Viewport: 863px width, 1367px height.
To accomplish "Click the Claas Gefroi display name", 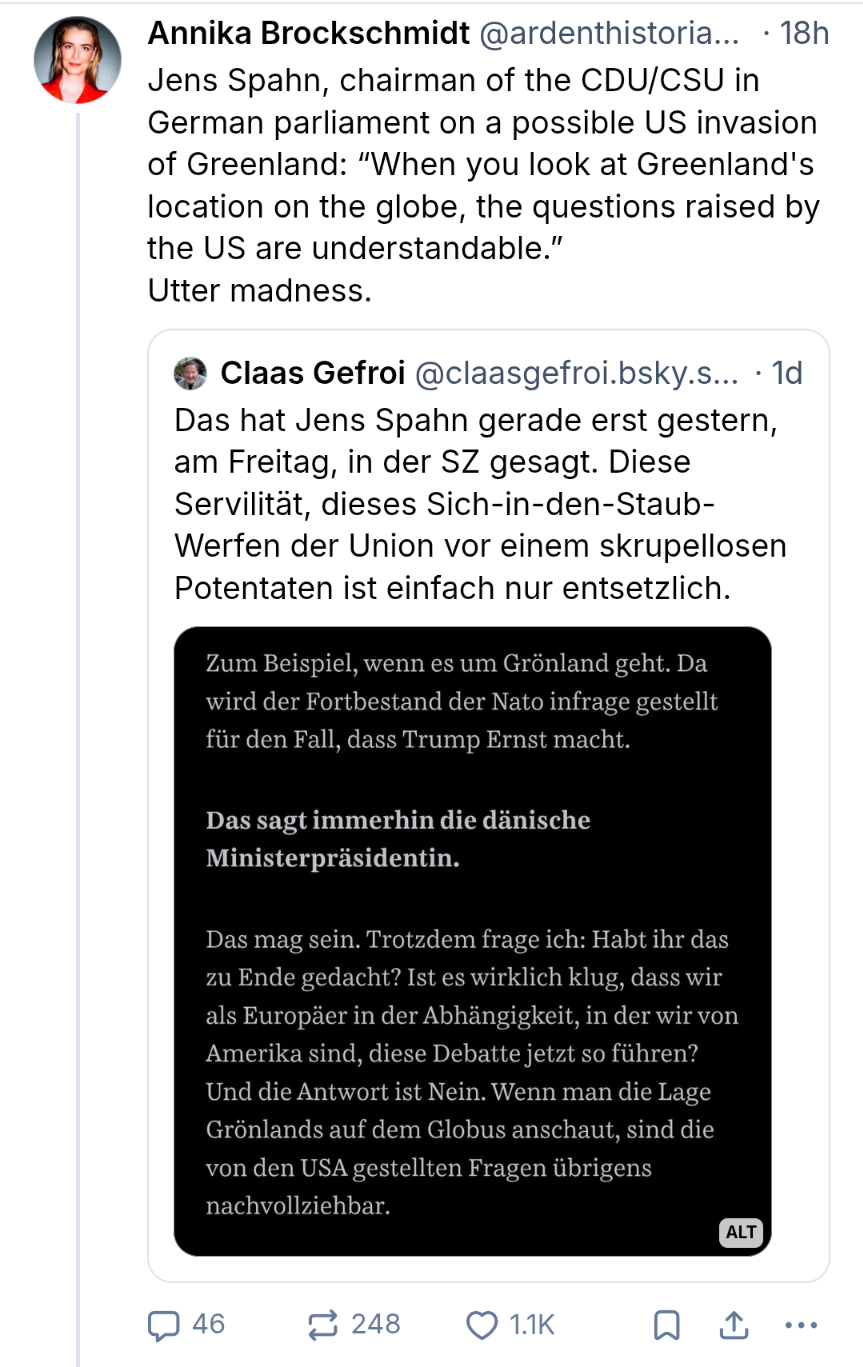I will point(312,373).
